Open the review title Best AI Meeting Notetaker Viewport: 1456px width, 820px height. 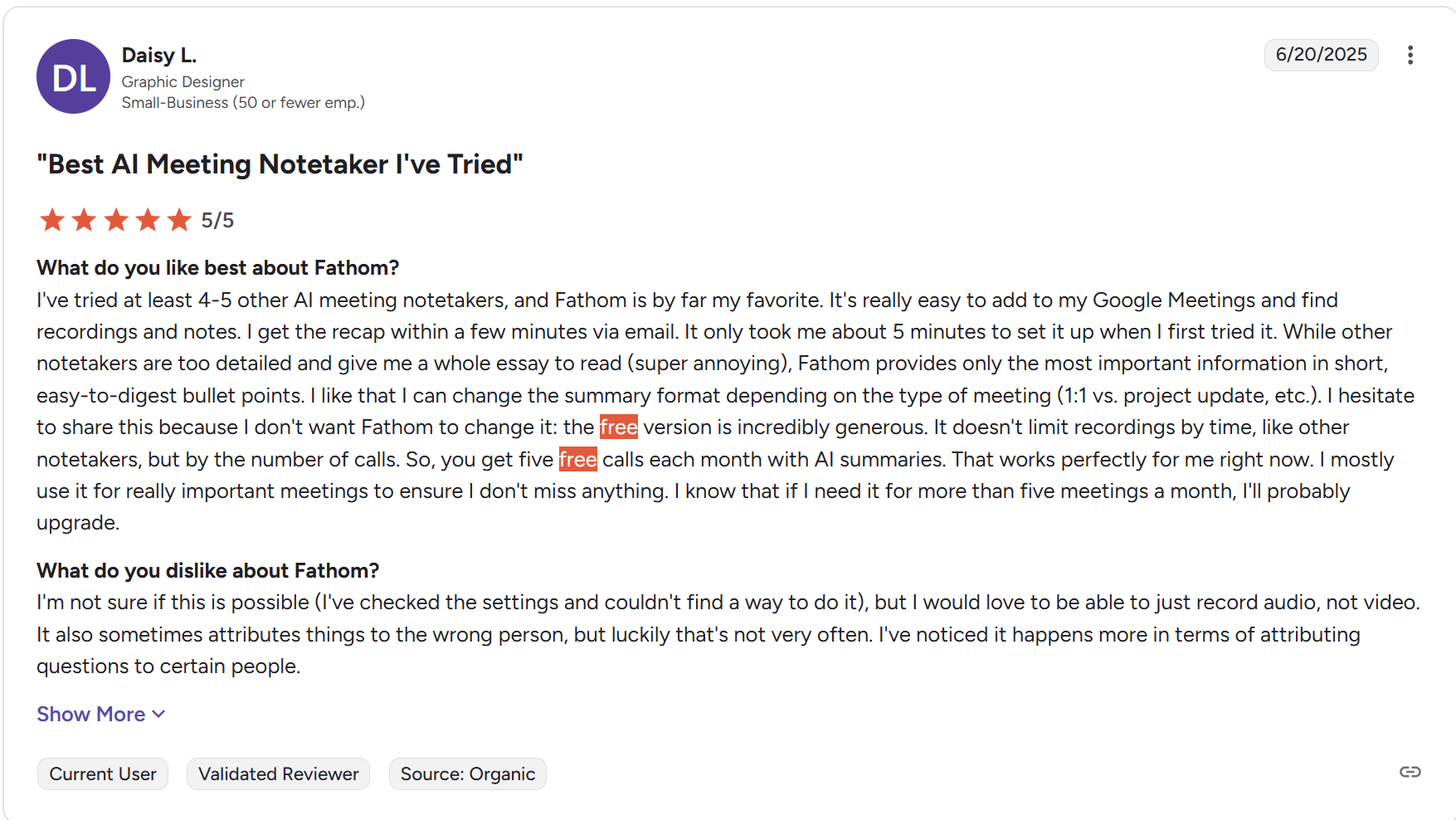point(280,164)
